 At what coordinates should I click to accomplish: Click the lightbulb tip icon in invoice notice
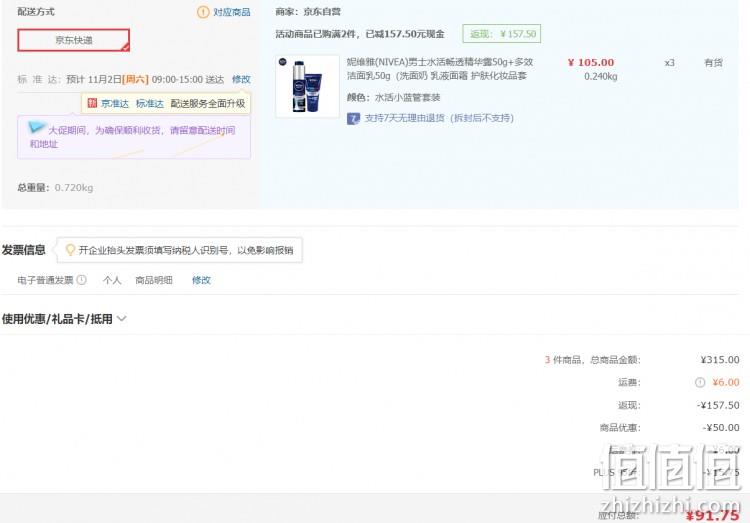(x=70, y=250)
